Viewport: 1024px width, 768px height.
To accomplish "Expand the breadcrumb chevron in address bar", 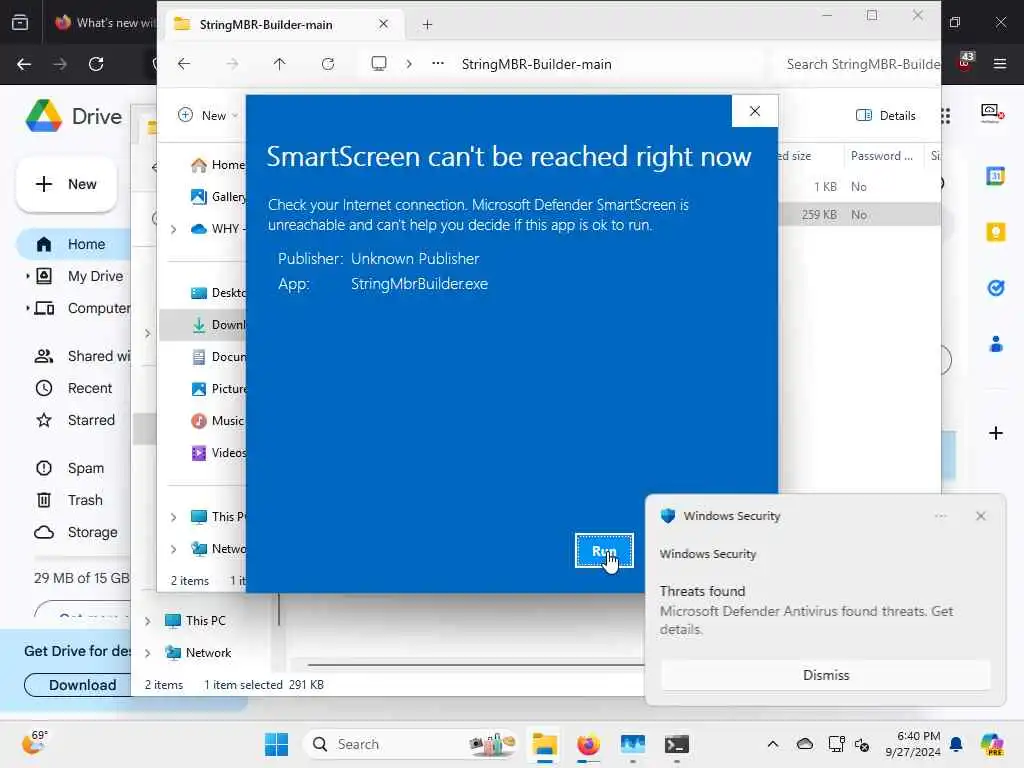I will [x=409, y=64].
